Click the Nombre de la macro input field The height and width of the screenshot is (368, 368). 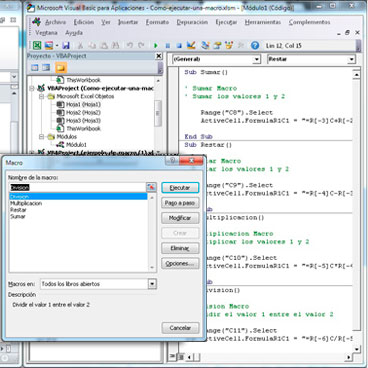tap(77, 187)
